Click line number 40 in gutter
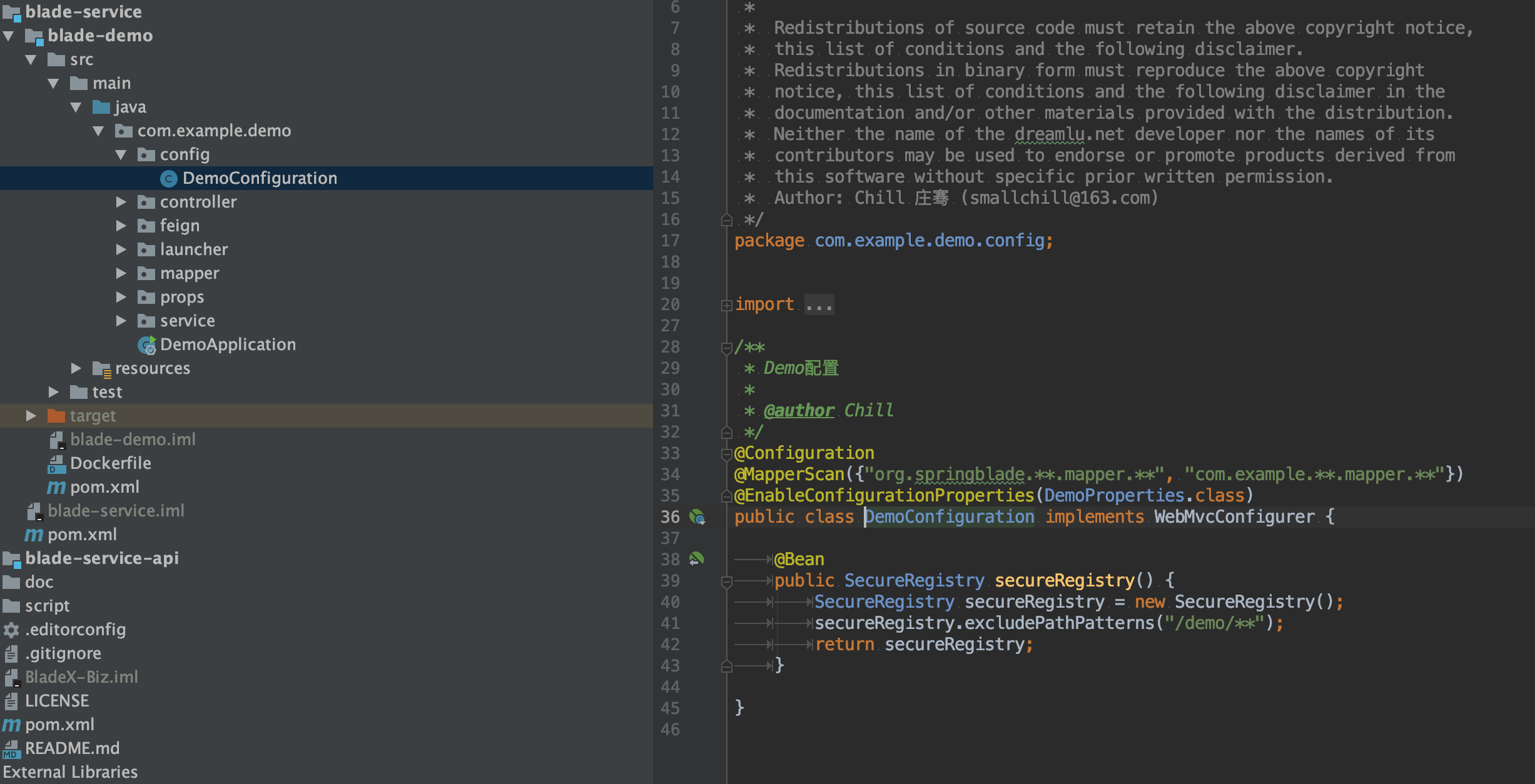The height and width of the screenshot is (784, 1535). click(x=670, y=602)
